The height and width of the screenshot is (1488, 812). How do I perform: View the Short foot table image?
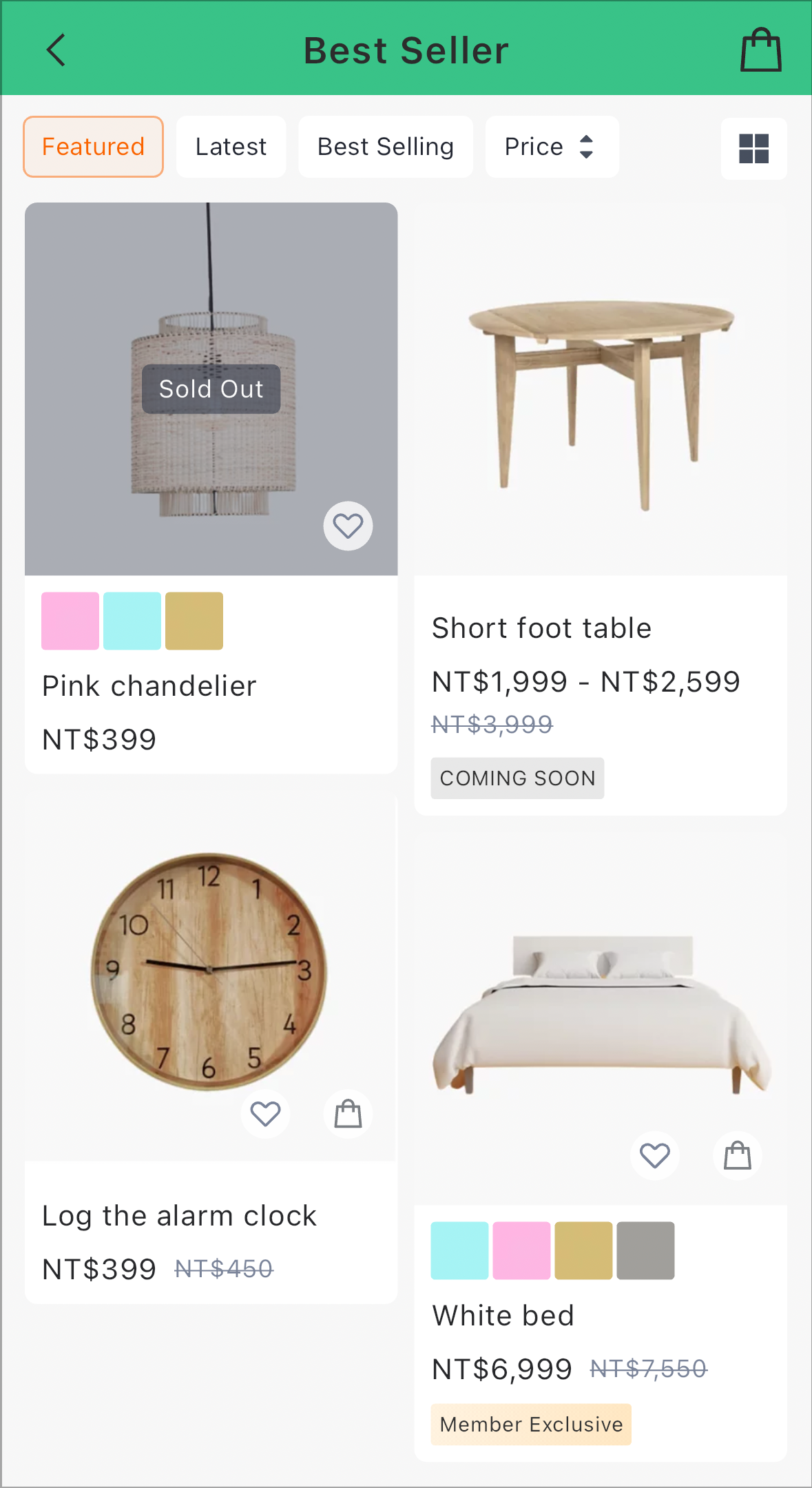click(x=600, y=389)
